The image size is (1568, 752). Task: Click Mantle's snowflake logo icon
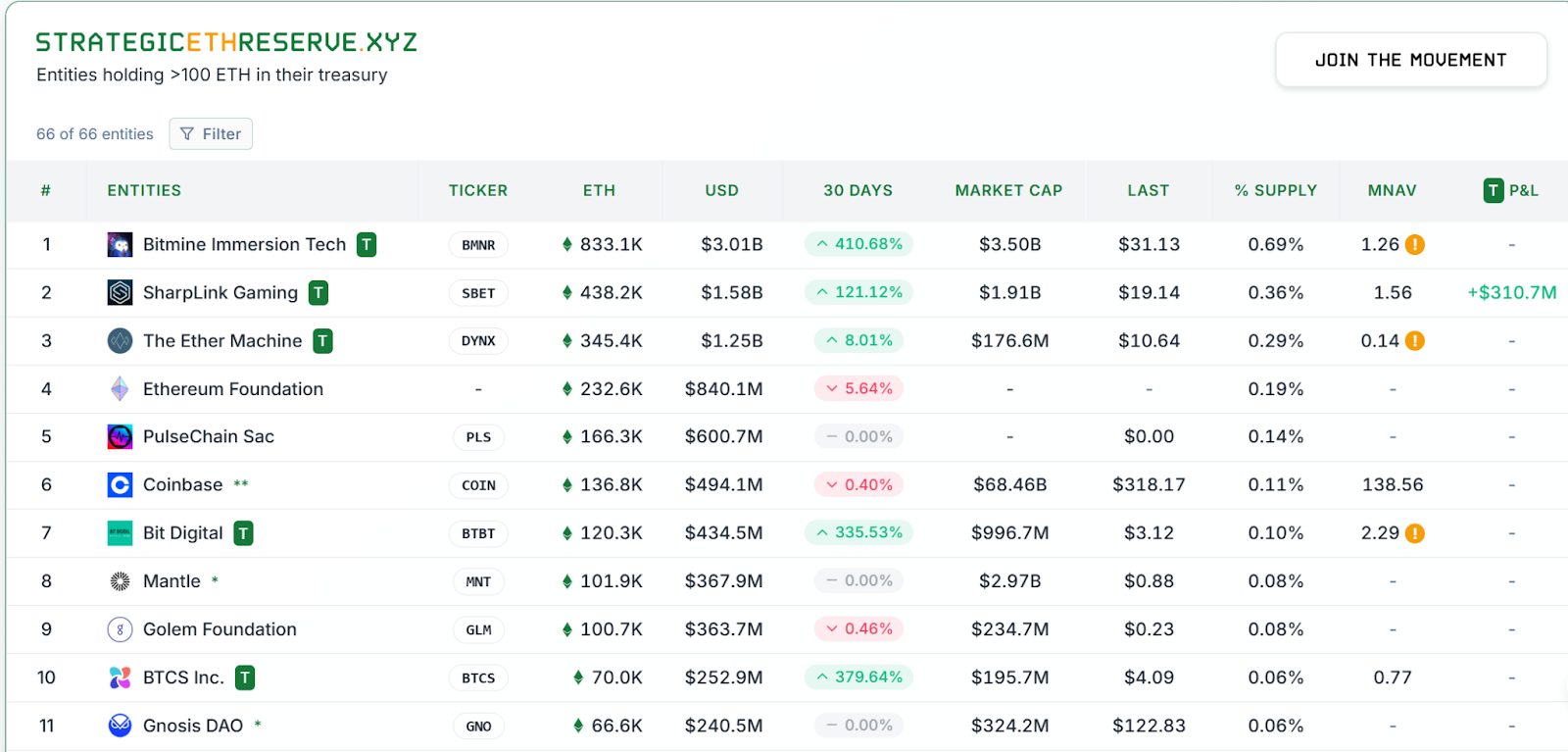119,580
